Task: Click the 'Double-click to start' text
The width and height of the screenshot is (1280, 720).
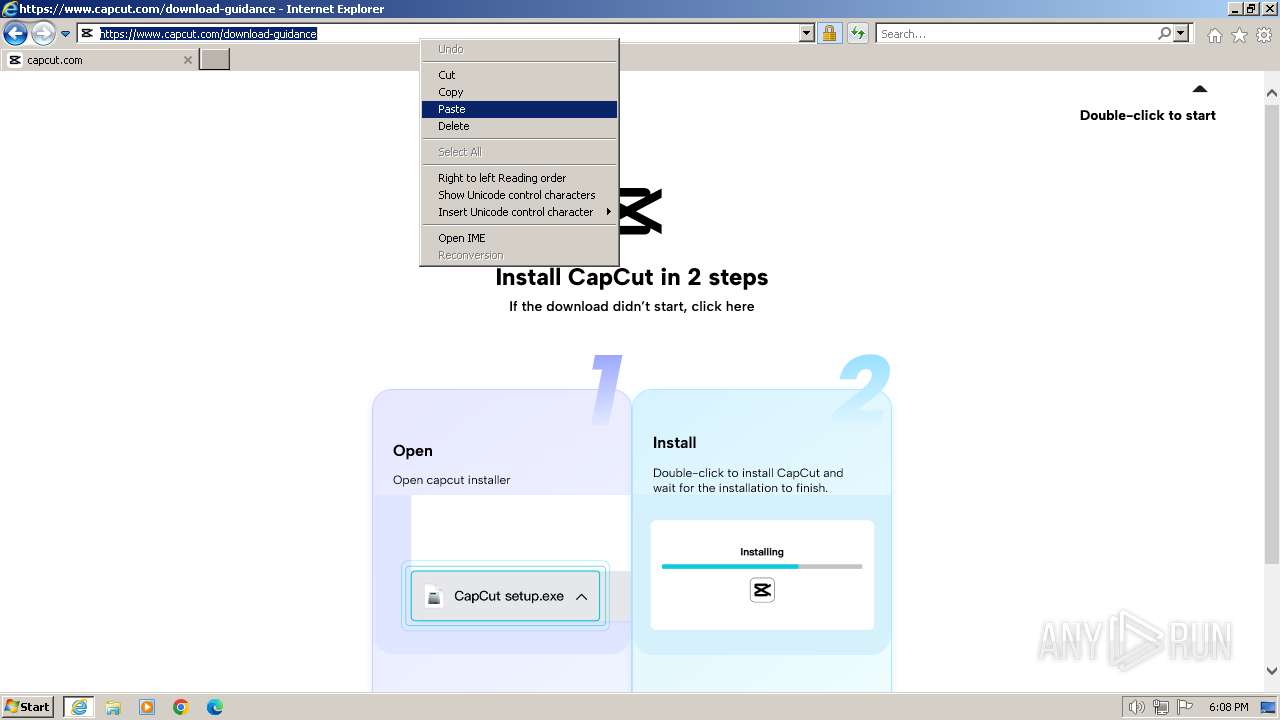Action: [1148, 115]
